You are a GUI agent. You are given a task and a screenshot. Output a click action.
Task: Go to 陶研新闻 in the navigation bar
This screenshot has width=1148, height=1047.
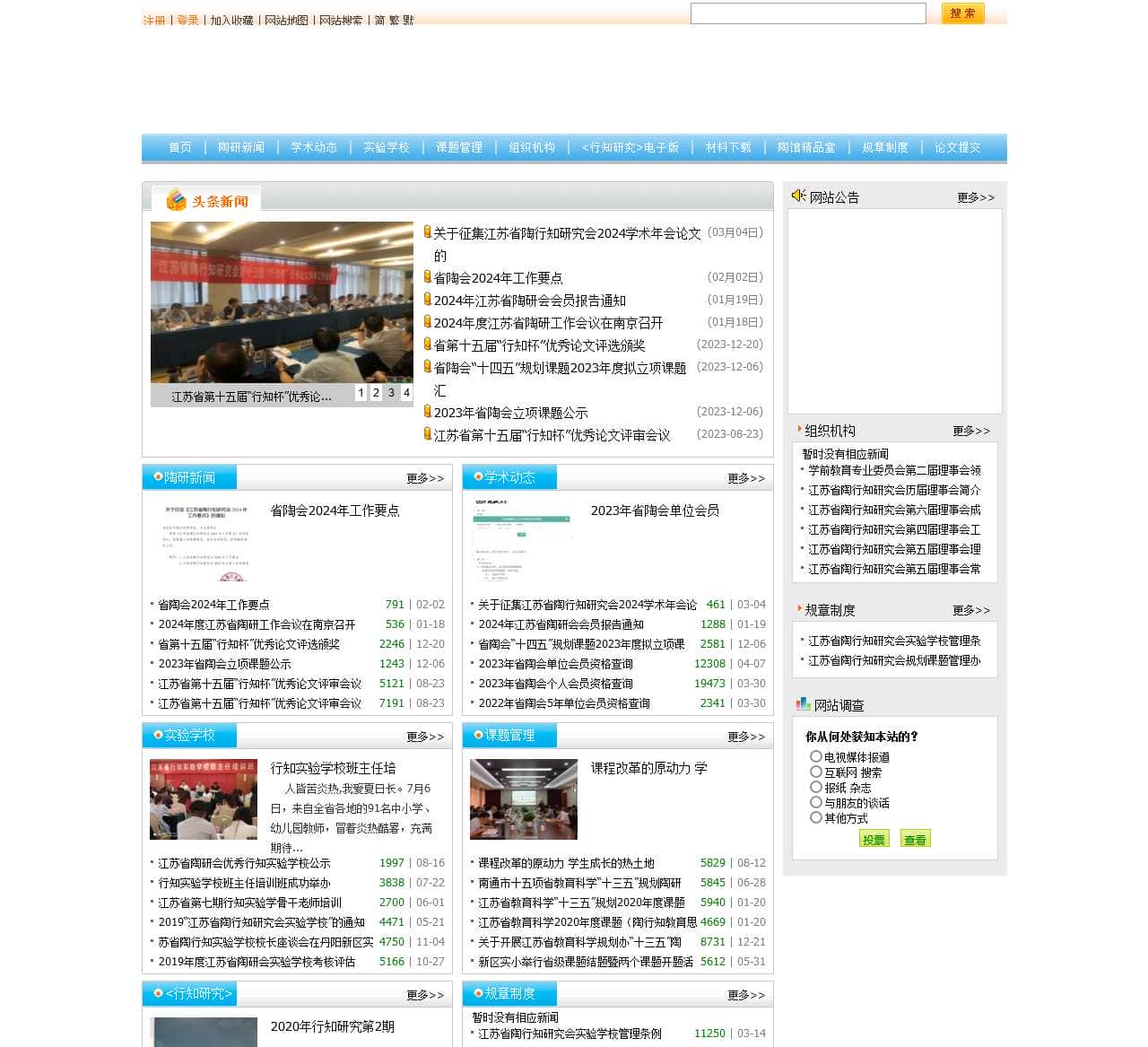241,147
